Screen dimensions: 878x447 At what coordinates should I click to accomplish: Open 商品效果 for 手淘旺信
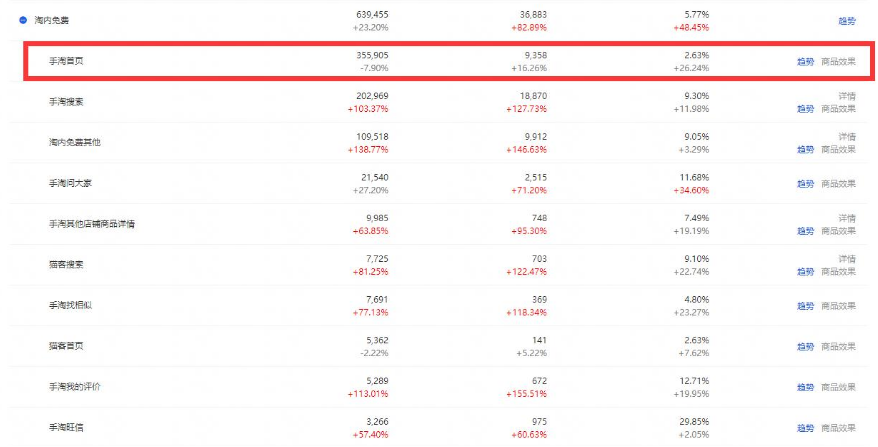[838, 428]
